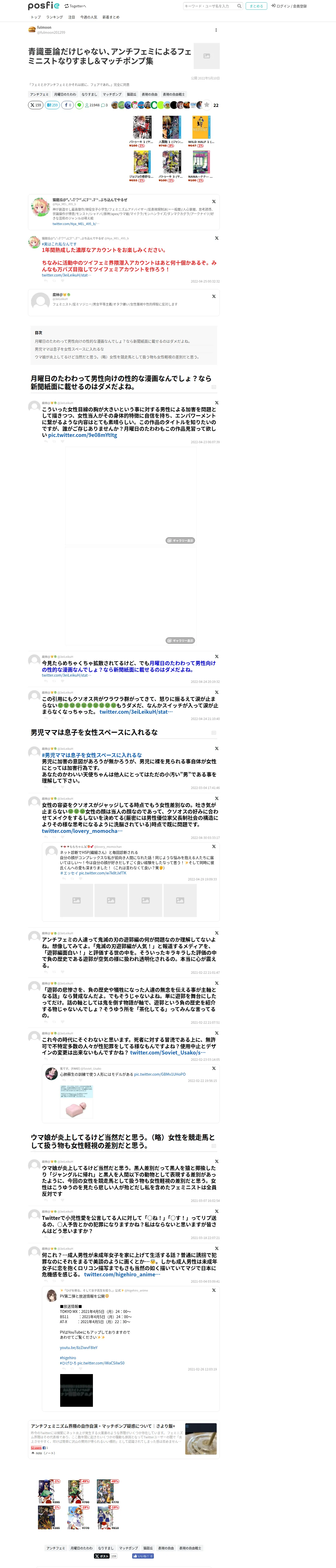
Task: Open the トップ navigation tab
Action: pos(36,17)
